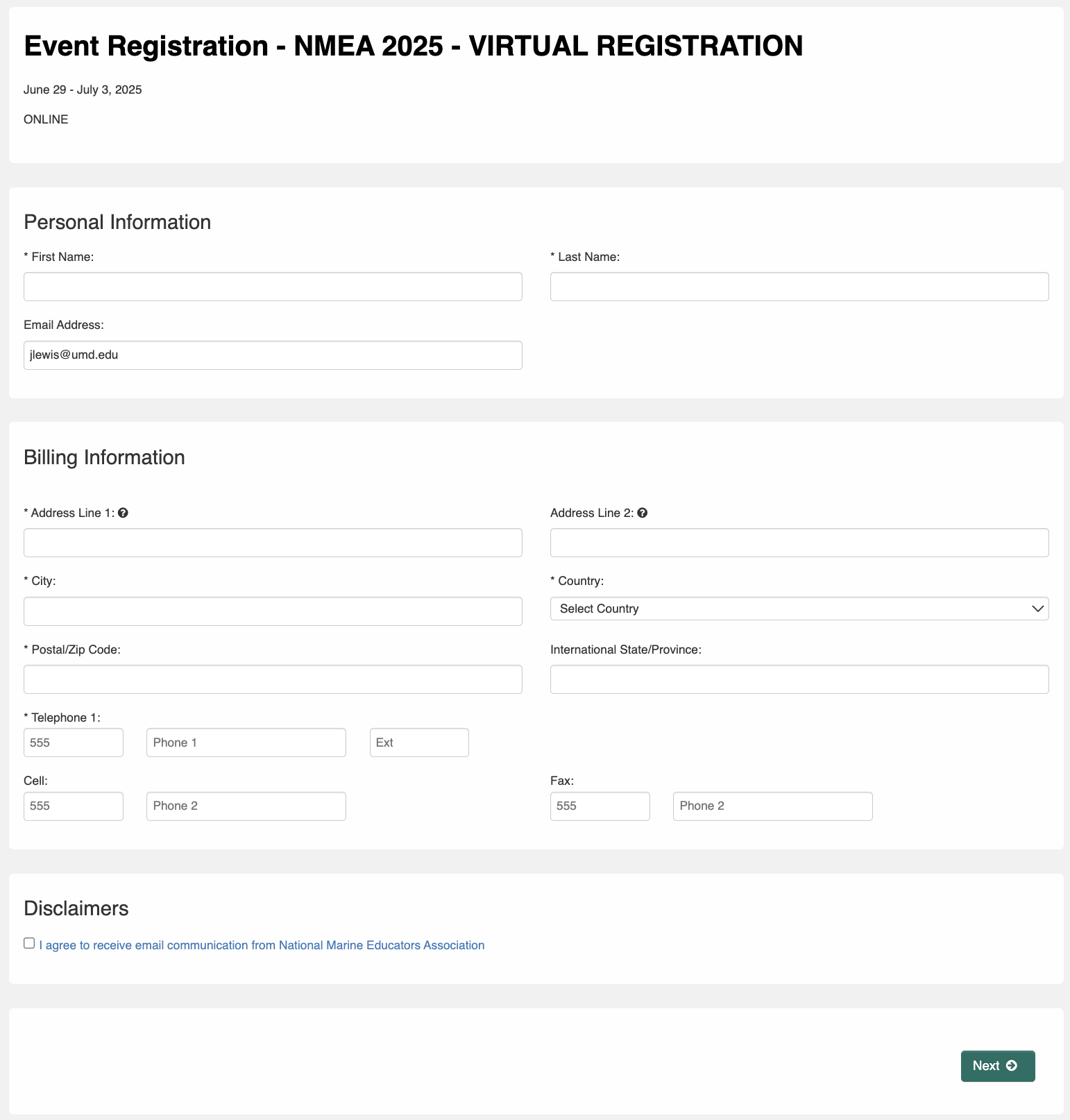Click the email communication agreement link text
Image resolution: width=1070 pixels, height=1120 pixels.
pos(262,945)
